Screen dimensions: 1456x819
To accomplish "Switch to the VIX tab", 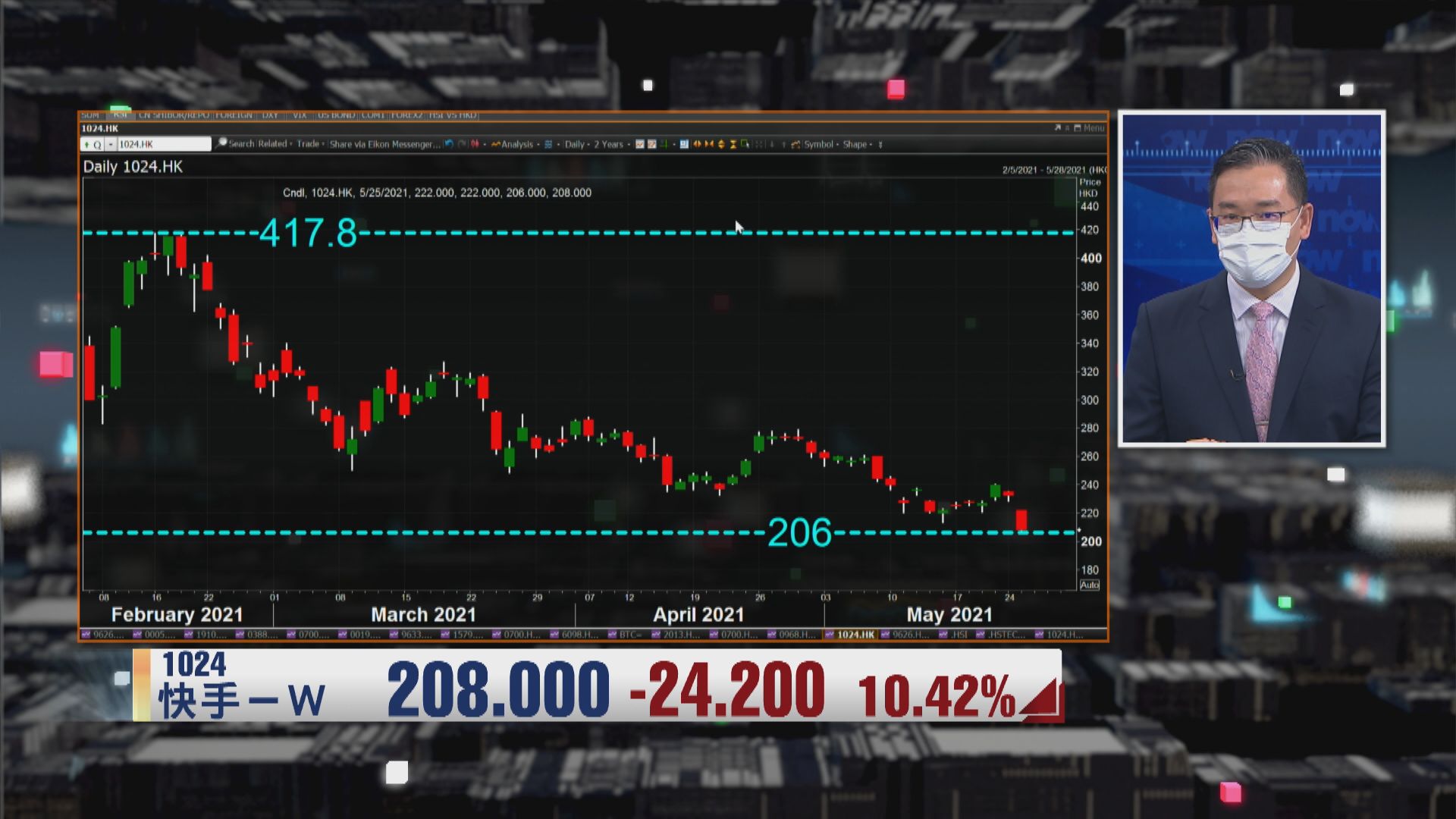I will (x=300, y=115).
